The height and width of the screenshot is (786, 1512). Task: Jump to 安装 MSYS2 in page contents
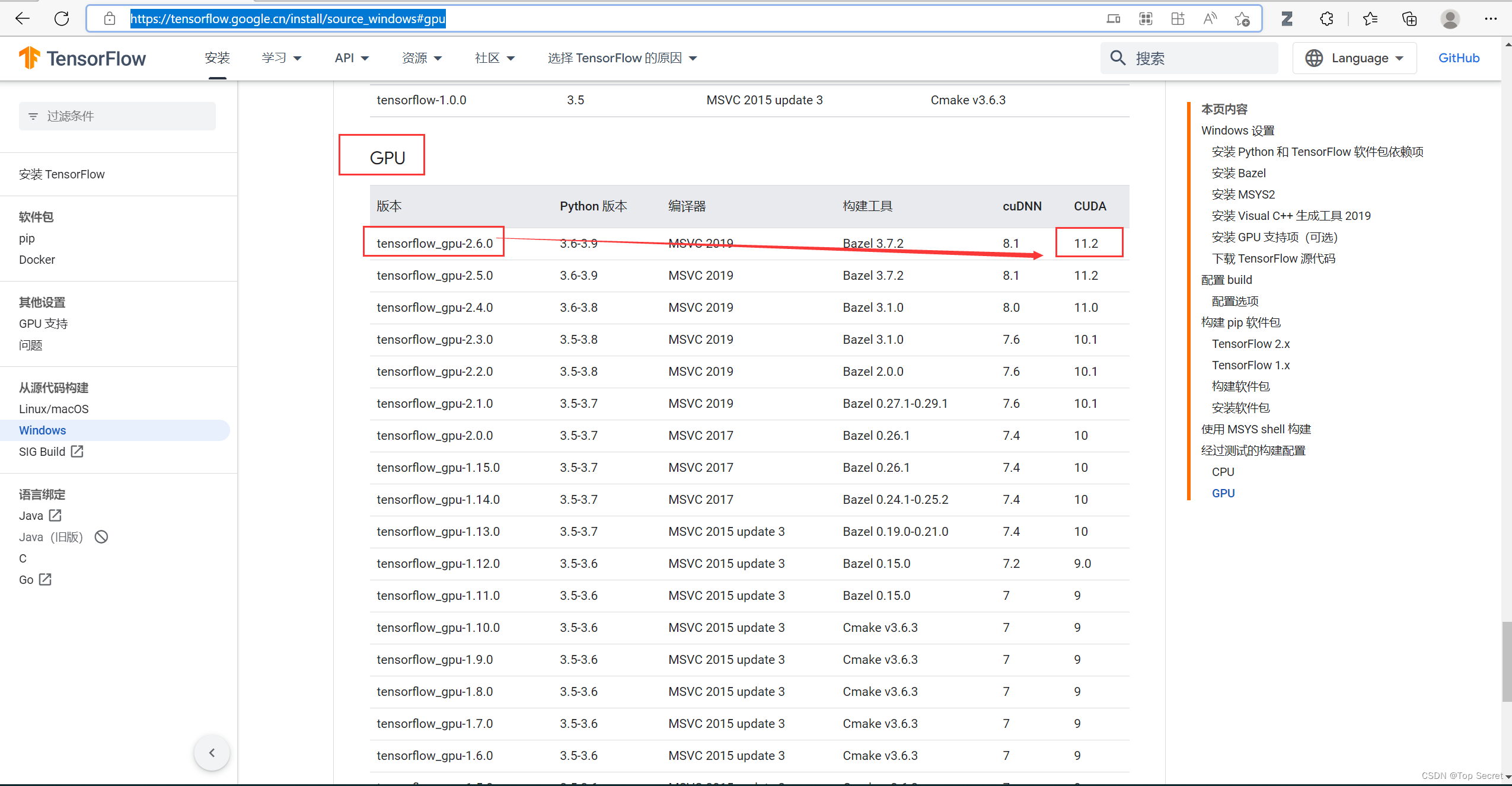coord(1243,194)
